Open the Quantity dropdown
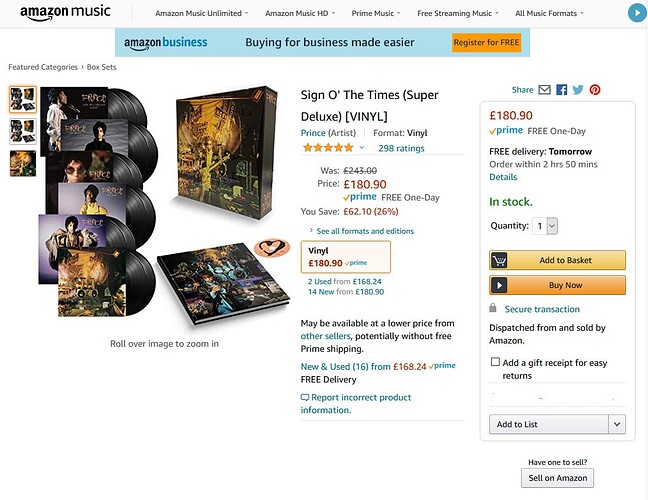This screenshot has height=500, width=648. coord(545,226)
